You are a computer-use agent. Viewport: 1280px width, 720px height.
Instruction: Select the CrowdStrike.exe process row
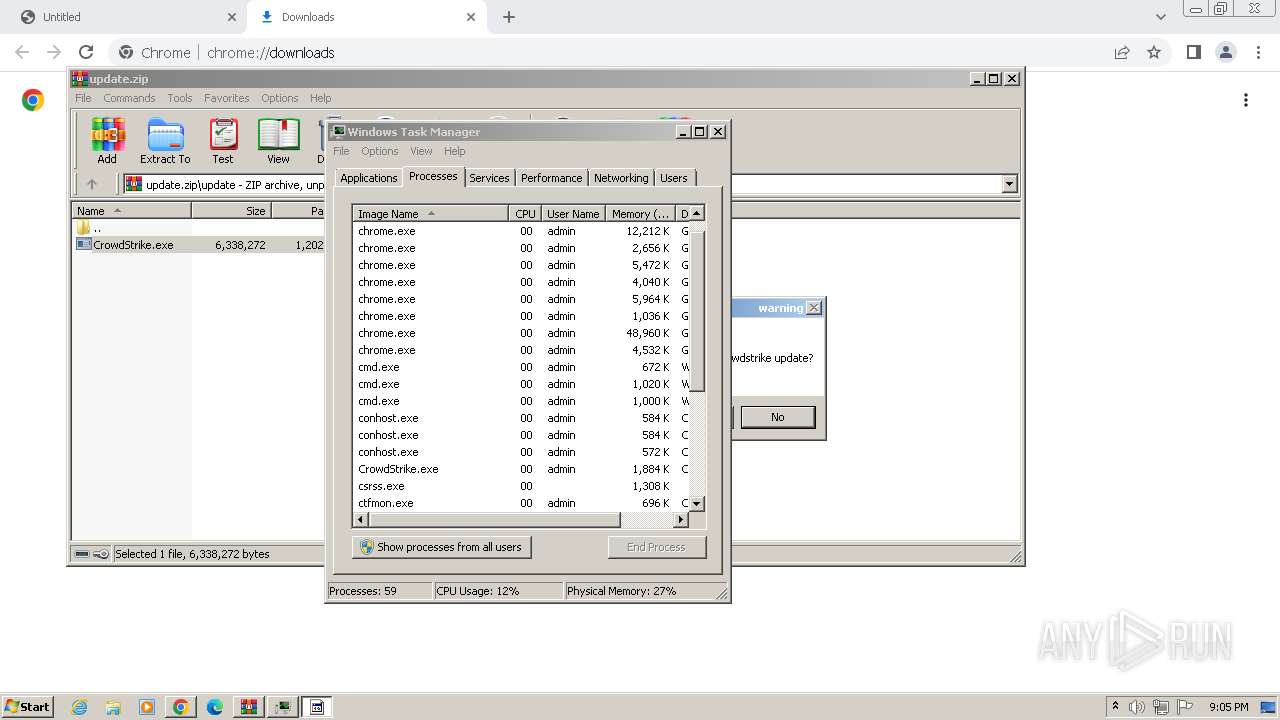[521, 469]
